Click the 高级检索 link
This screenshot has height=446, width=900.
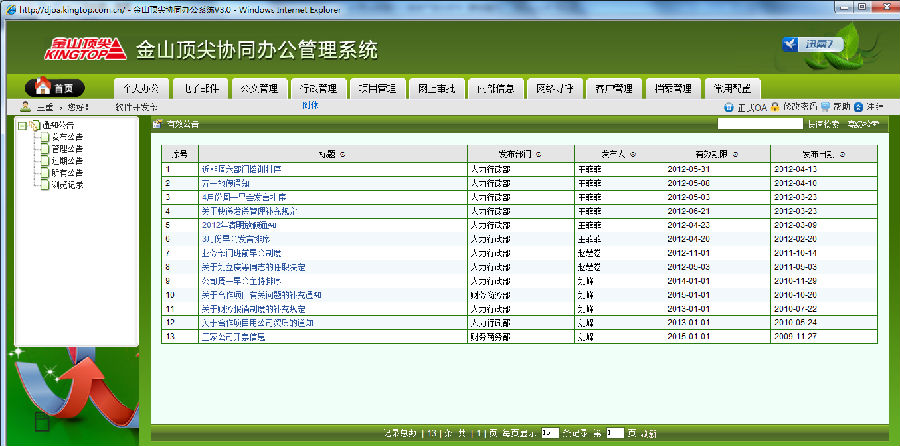[x=862, y=125]
